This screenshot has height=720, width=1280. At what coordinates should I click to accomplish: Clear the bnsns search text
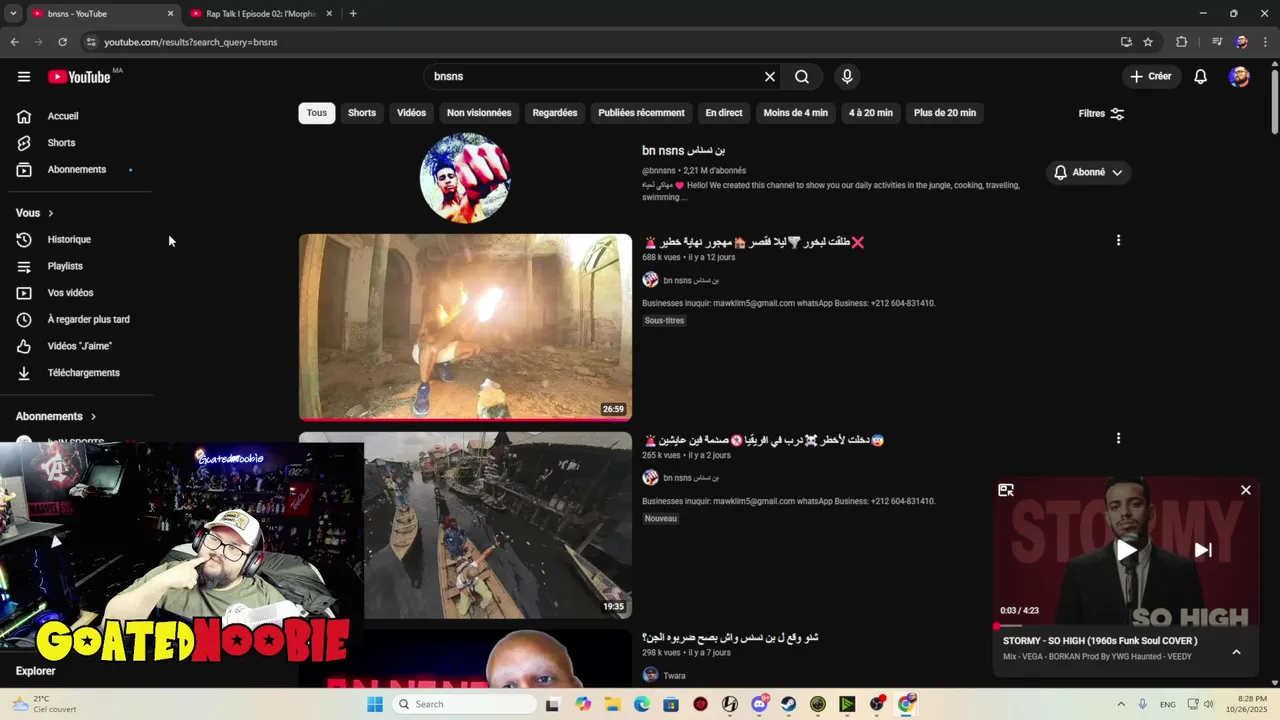770,77
